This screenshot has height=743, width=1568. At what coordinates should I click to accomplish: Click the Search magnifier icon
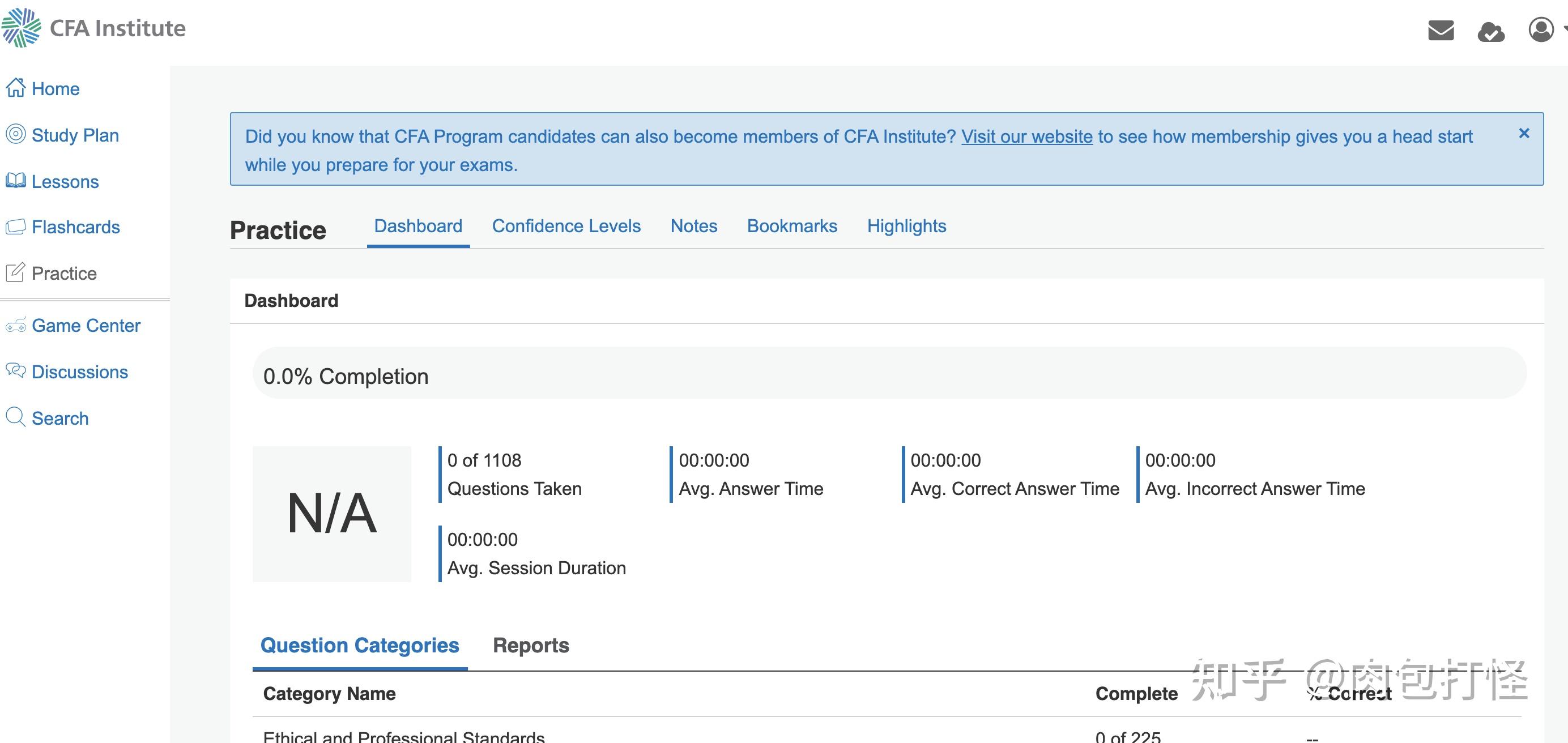[x=16, y=417]
